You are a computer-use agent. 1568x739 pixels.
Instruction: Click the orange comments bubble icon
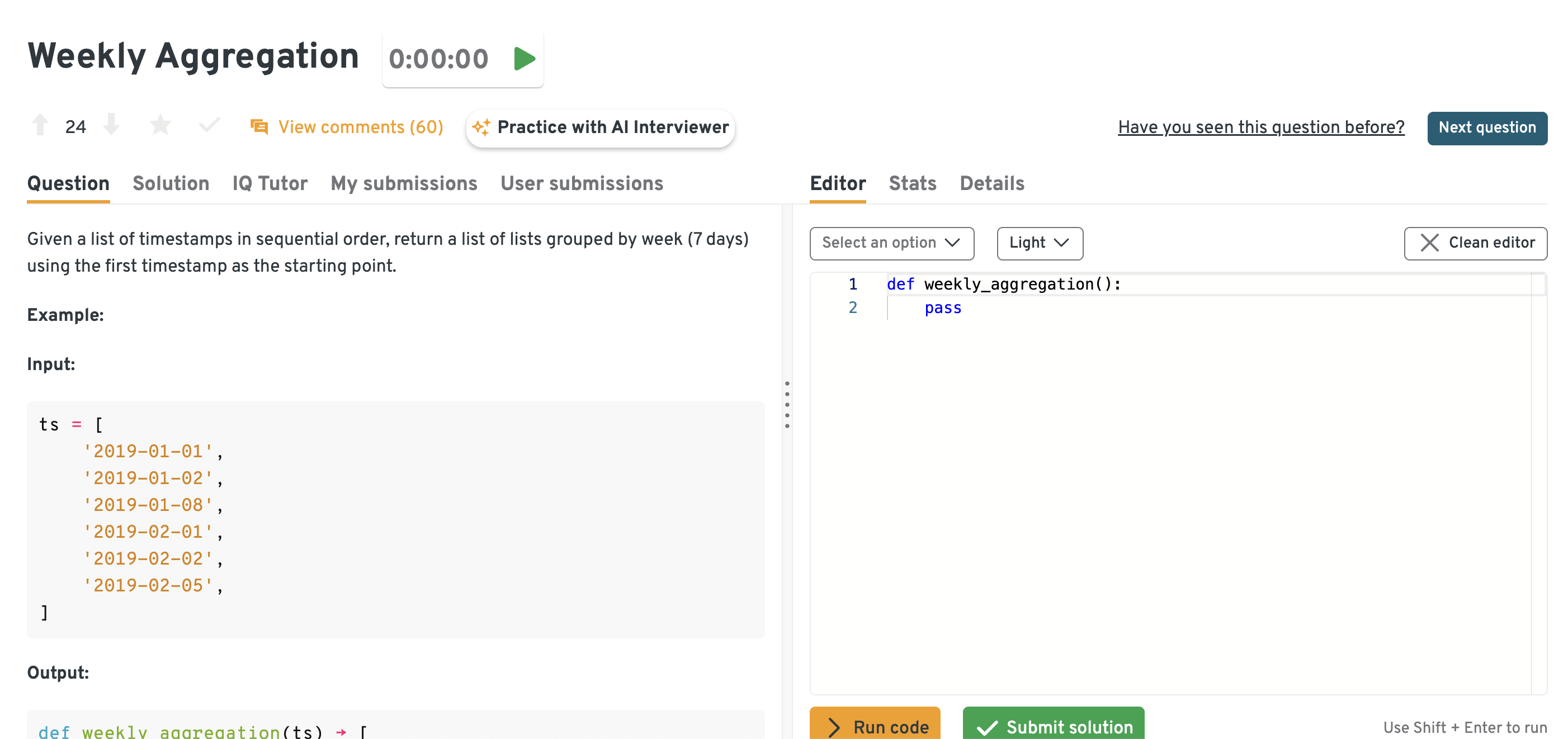(x=259, y=126)
